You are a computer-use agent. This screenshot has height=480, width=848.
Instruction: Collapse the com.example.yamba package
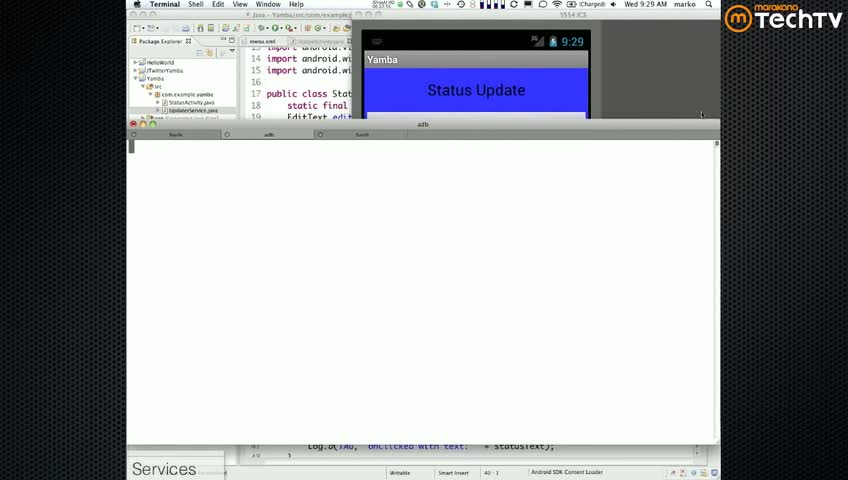[x=150, y=94]
